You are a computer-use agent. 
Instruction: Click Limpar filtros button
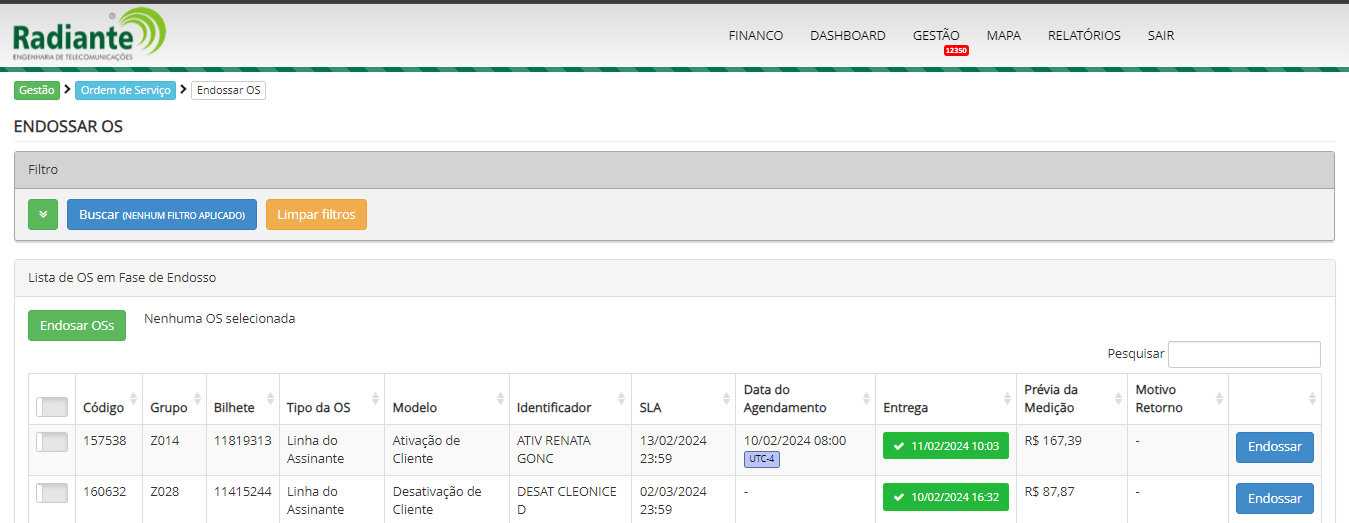tap(316, 215)
